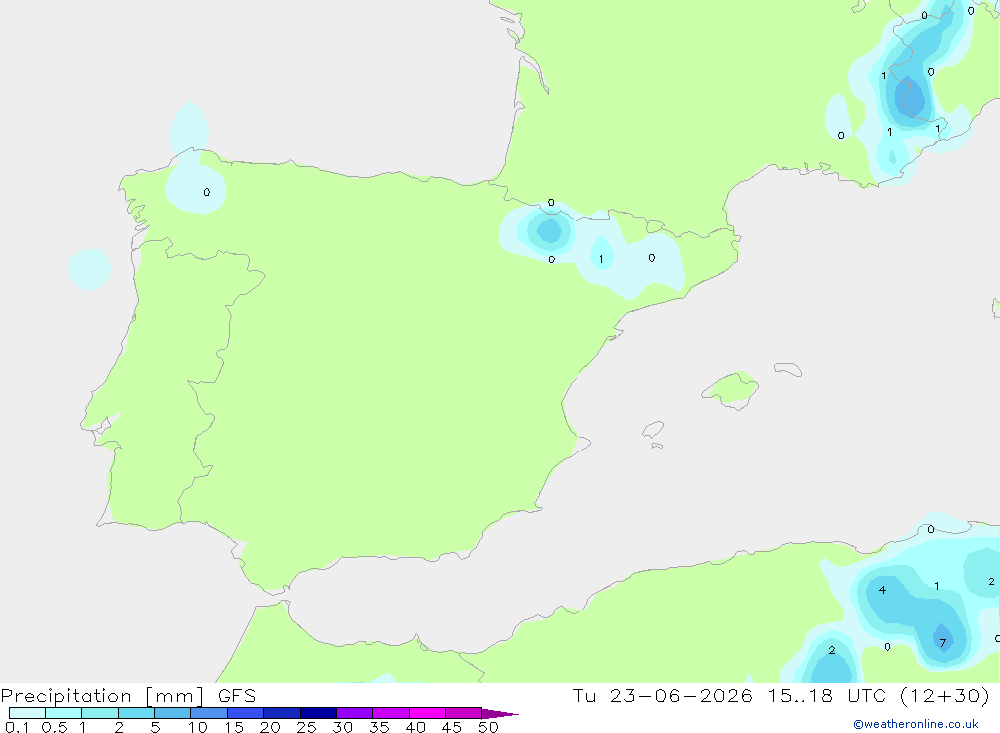Click the 25–30 mm navy legend swatch
Viewport: 1000px width, 733px height.
click(x=318, y=713)
